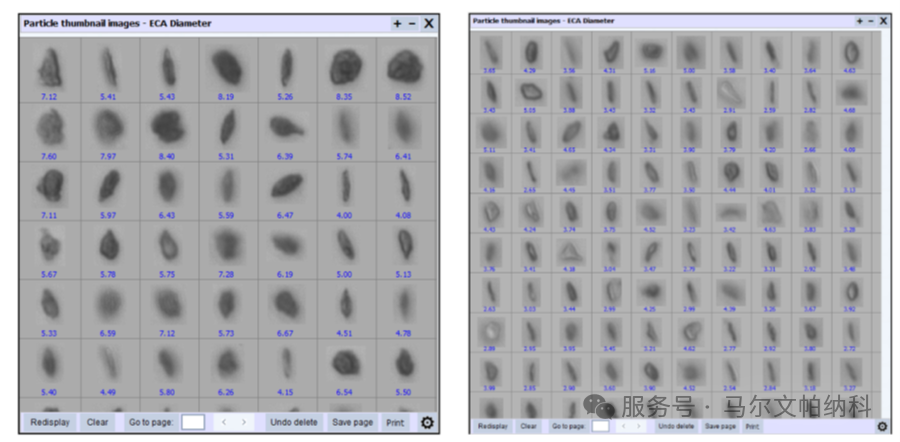
Task: Select particle thumbnail labeled 6.39
Action: tap(286, 127)
